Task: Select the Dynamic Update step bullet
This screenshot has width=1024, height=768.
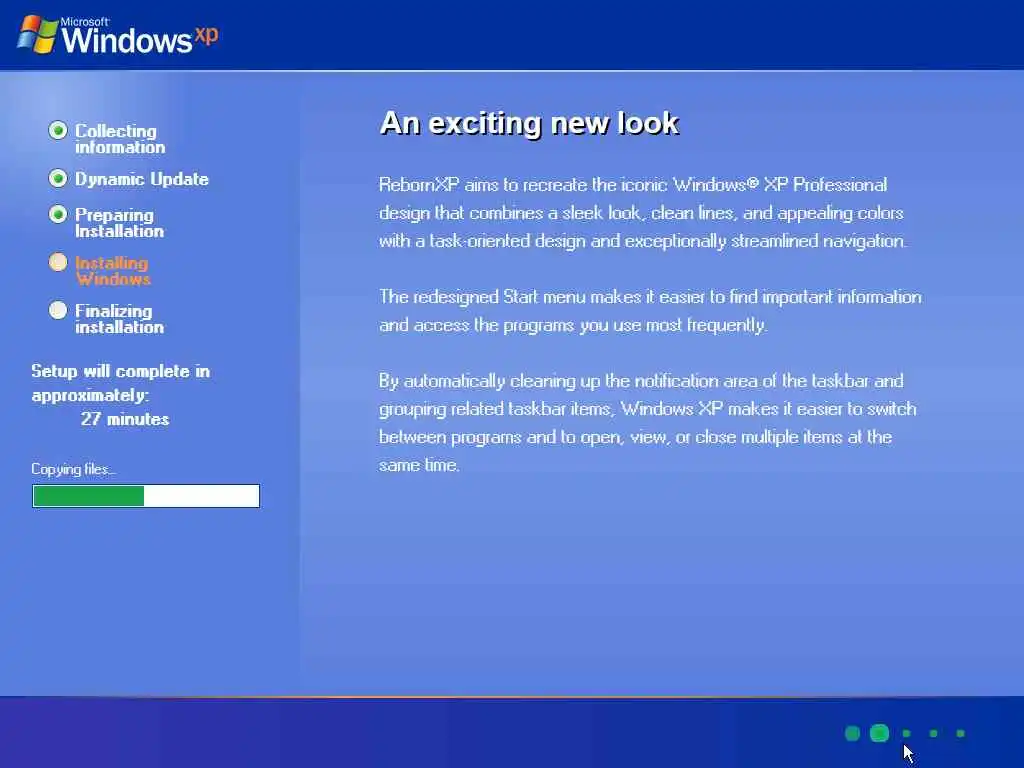Action: point(58,178)
